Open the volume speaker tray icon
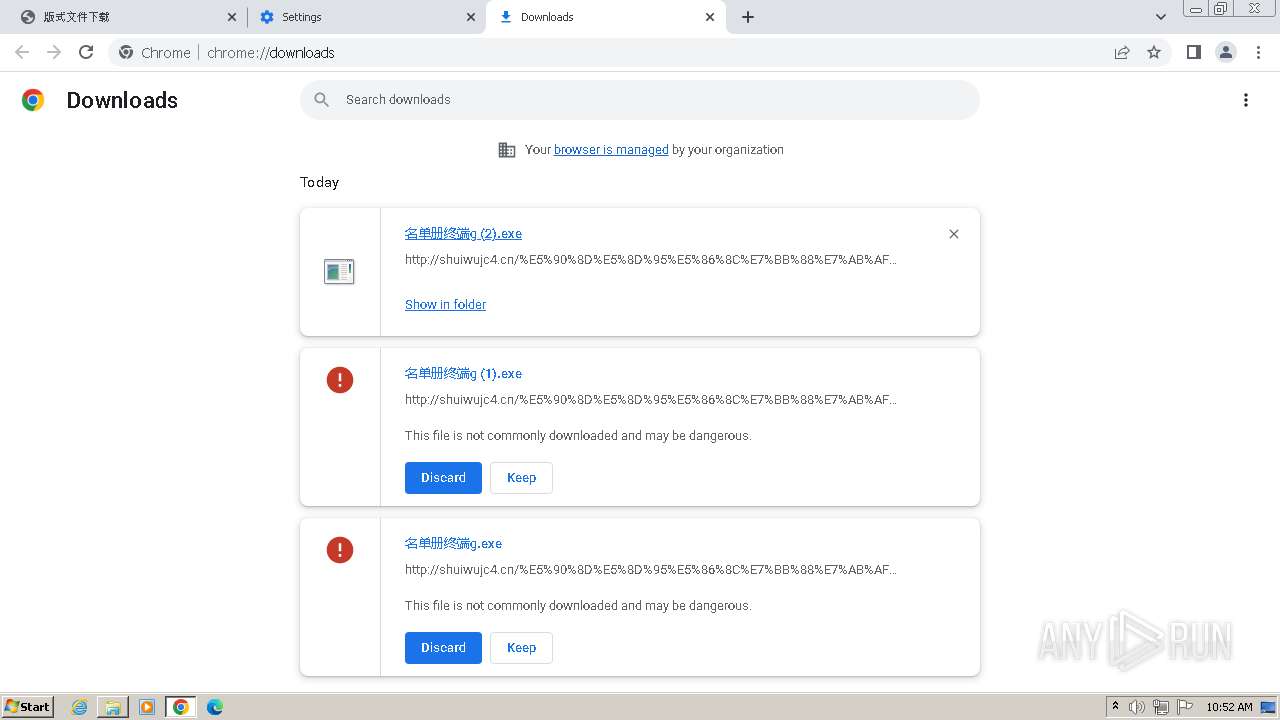This screenshot has width=1280, height=720. coord(1137,707)
